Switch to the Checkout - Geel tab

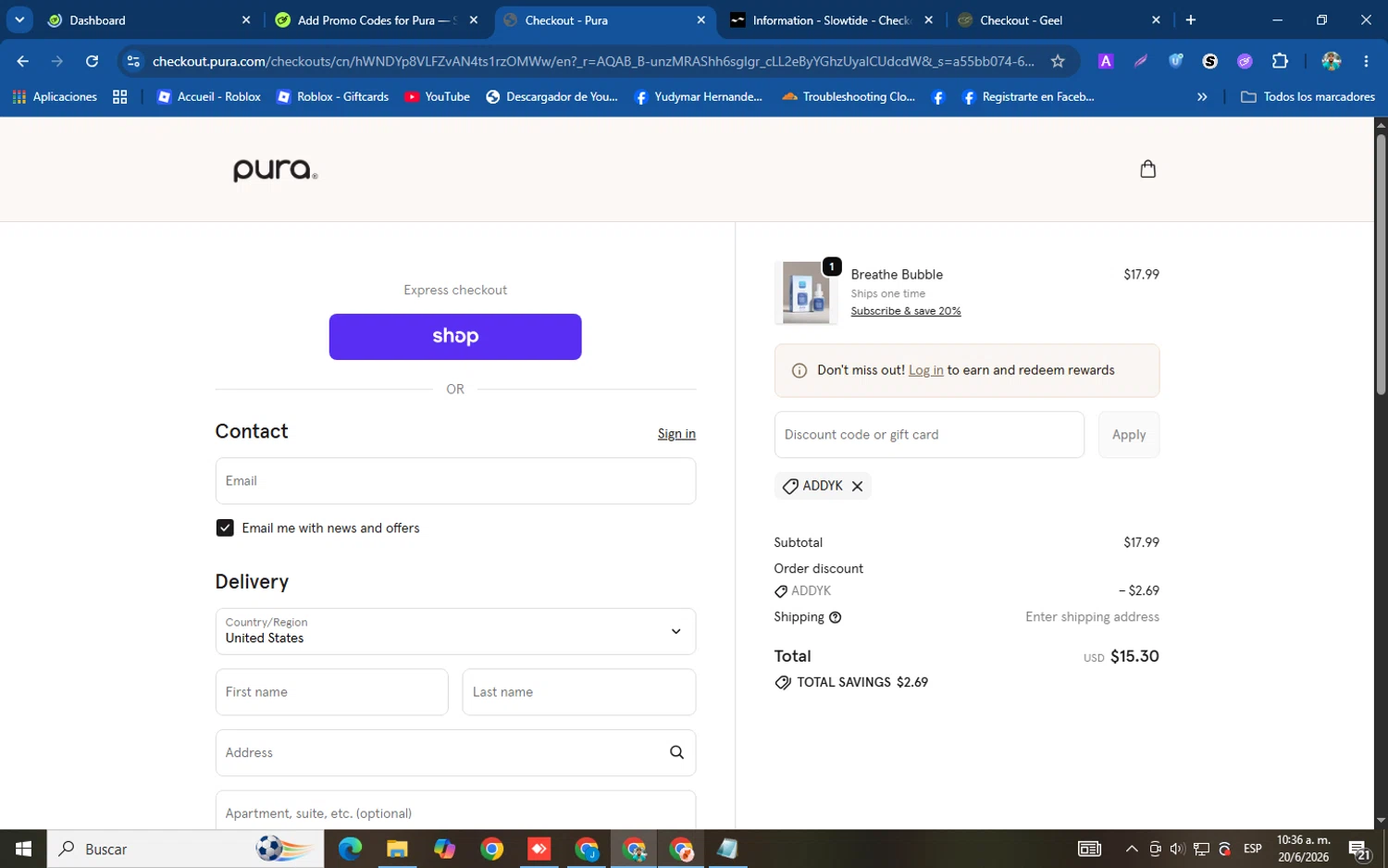(1059, 20)
